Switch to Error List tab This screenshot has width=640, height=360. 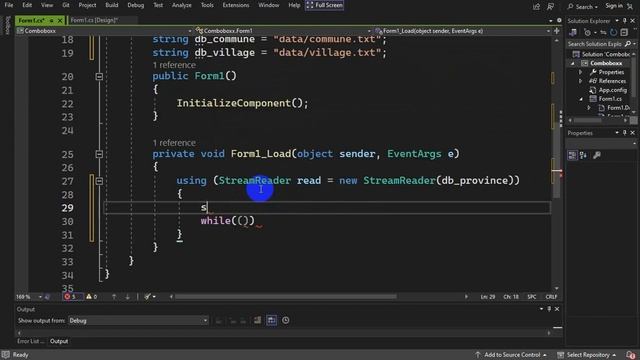[x=30, y=341]
